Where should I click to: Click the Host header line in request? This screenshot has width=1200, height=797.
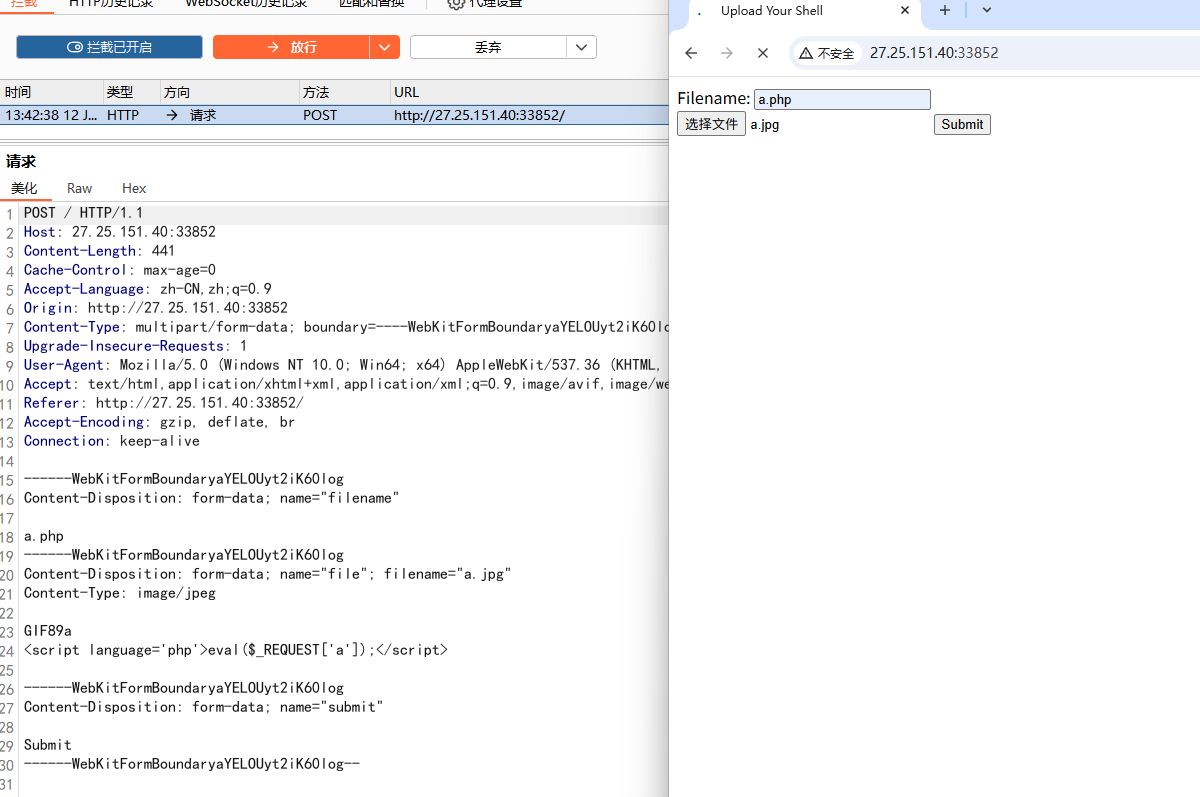(x=120, y=232)
